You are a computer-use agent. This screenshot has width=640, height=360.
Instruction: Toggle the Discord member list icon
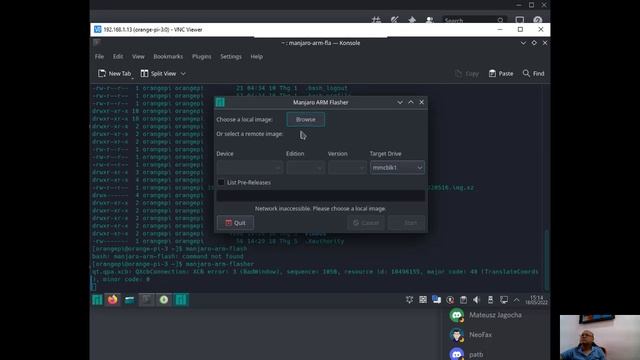click(x=429, y=20)
